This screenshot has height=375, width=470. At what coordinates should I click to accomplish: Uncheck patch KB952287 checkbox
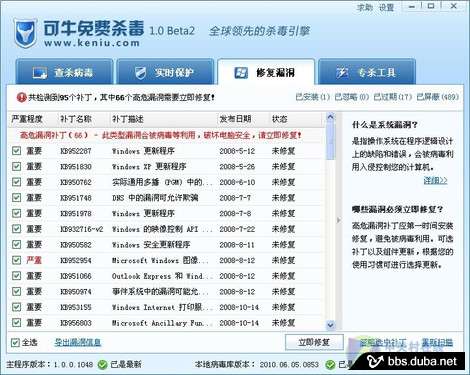(16, 151)
